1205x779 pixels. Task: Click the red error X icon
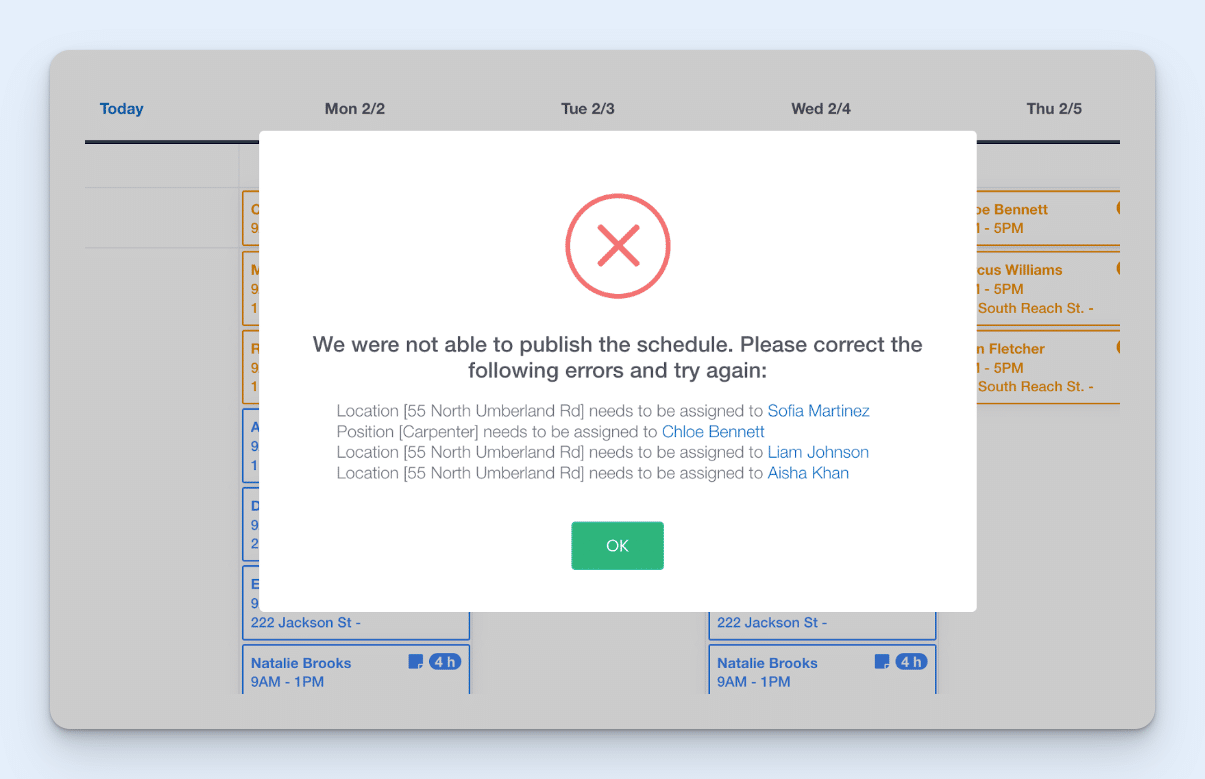point(617,245)
